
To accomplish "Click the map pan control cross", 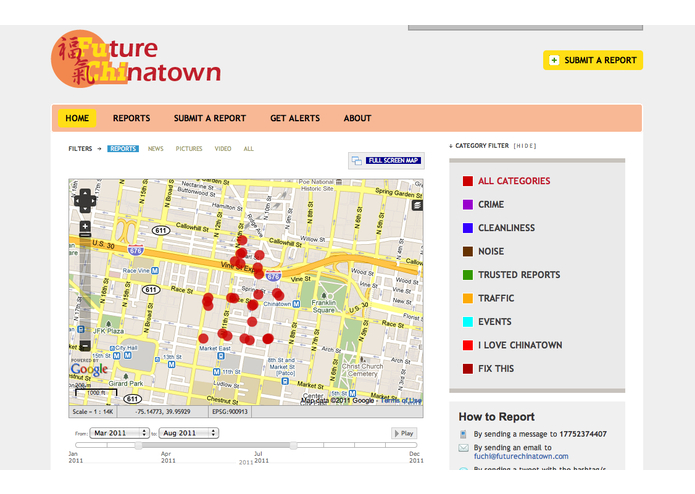I will click(85, 201).
